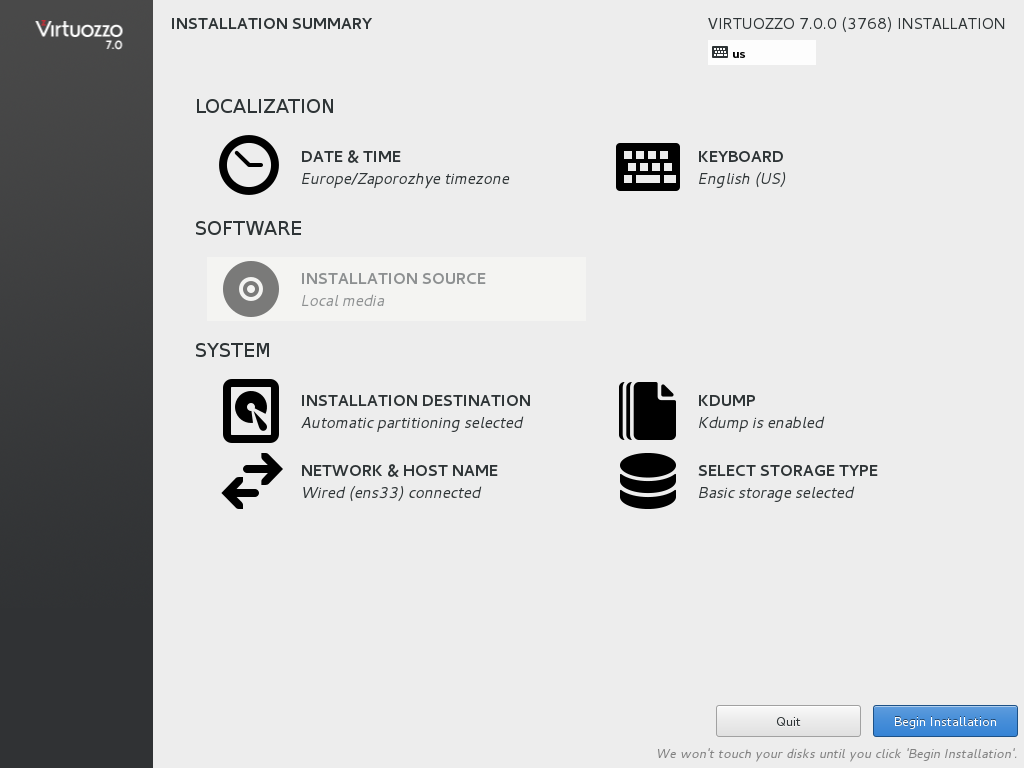Open the DATE & TIME settings label
The height and width of the screenshot is (768, 1024).
351,157
